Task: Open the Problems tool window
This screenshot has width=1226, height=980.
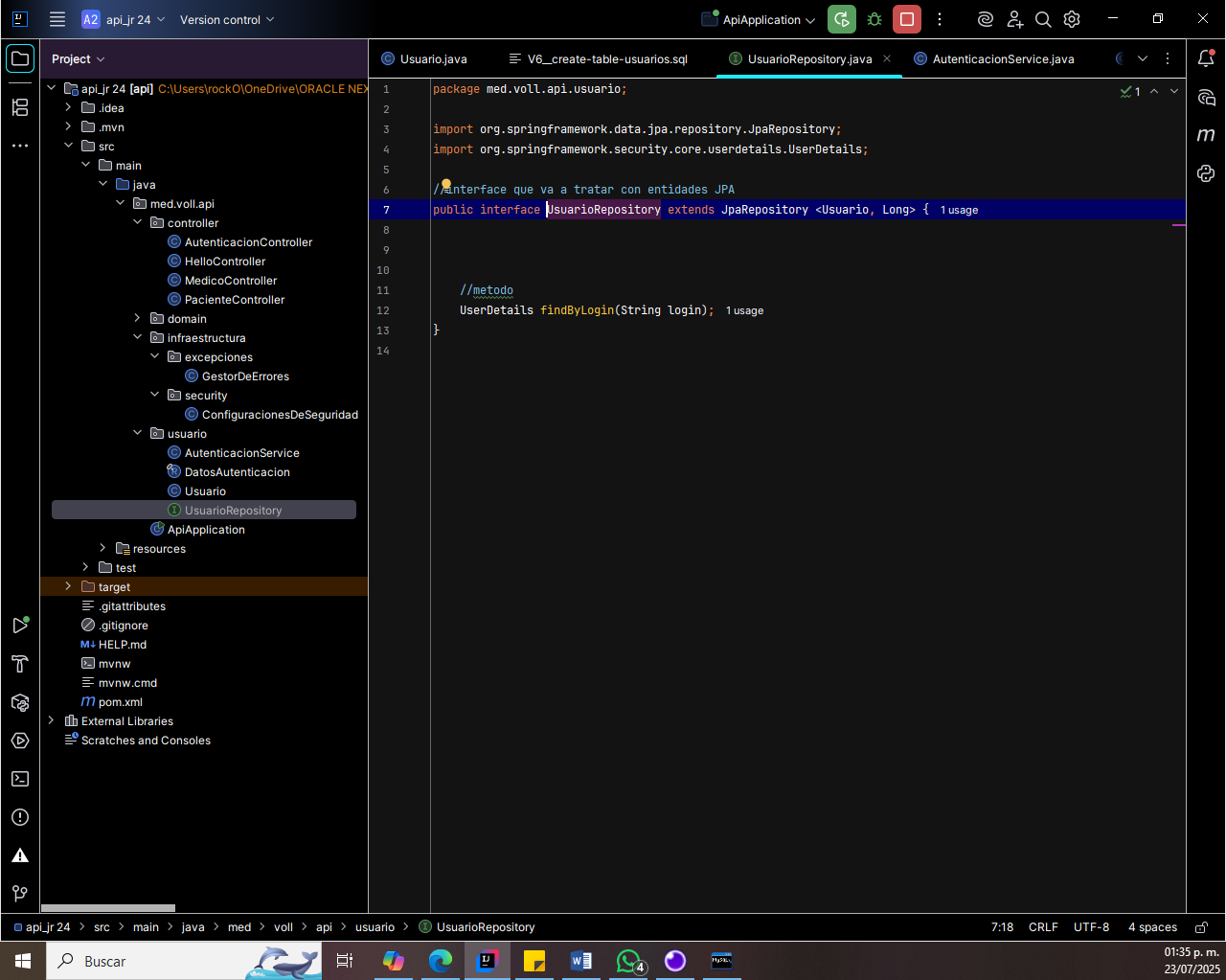Action: coord(20,817)
